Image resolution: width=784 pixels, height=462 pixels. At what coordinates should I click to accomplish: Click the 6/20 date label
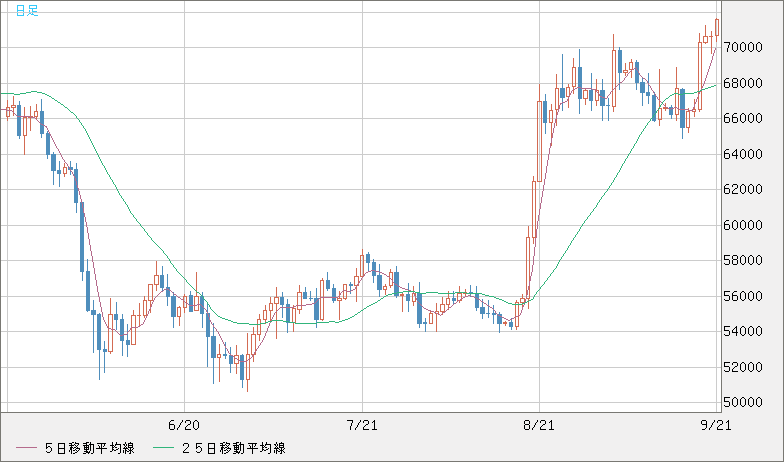[x=184, y=426]
